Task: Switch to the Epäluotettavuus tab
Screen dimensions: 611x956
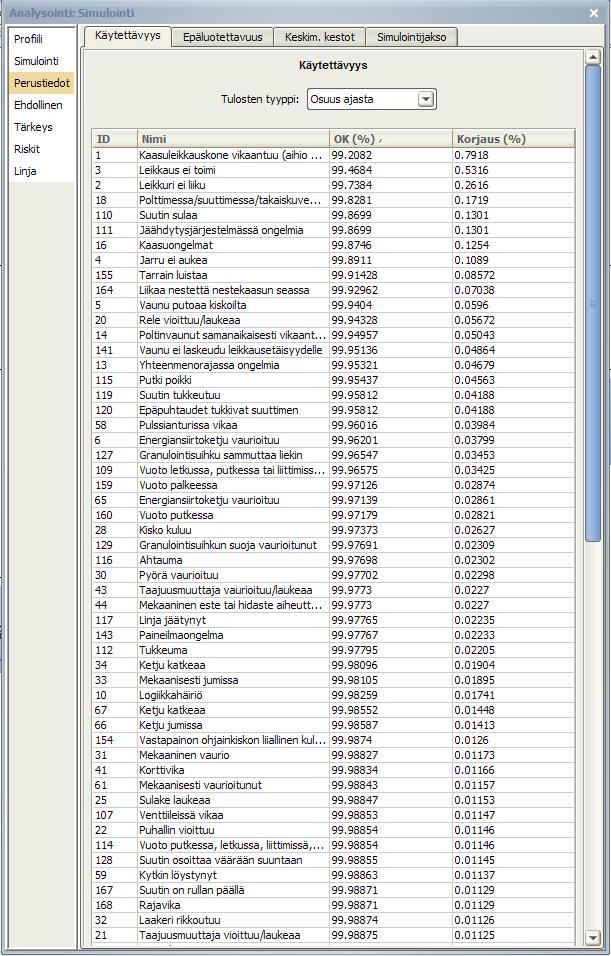Action: tap(223, 37)
